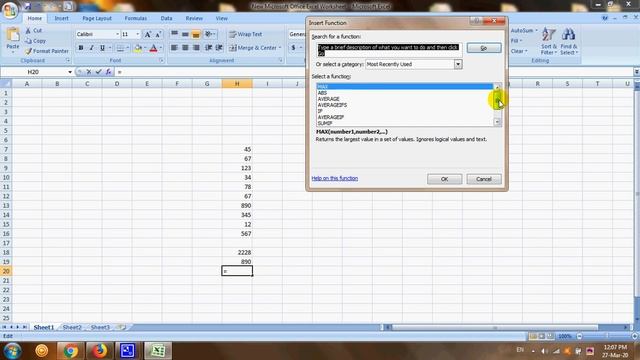
Task: Set Middle Align vertical alignment
Action: (x=185, y=34)
